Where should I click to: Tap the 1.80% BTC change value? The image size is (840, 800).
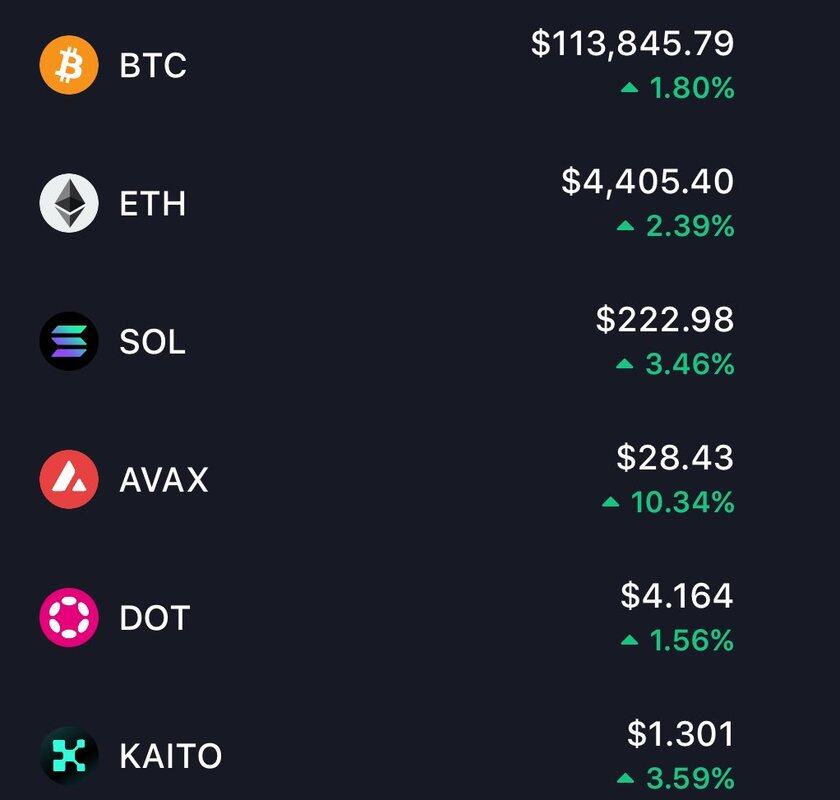tap(692, 88)
